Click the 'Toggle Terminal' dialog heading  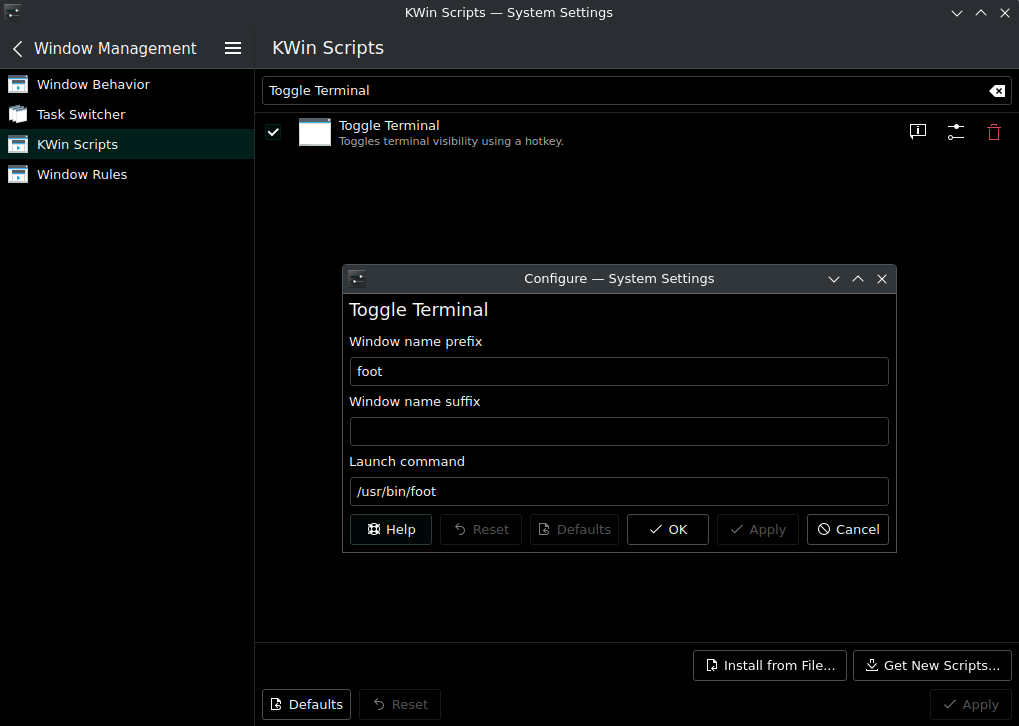(x=419, y=310)
